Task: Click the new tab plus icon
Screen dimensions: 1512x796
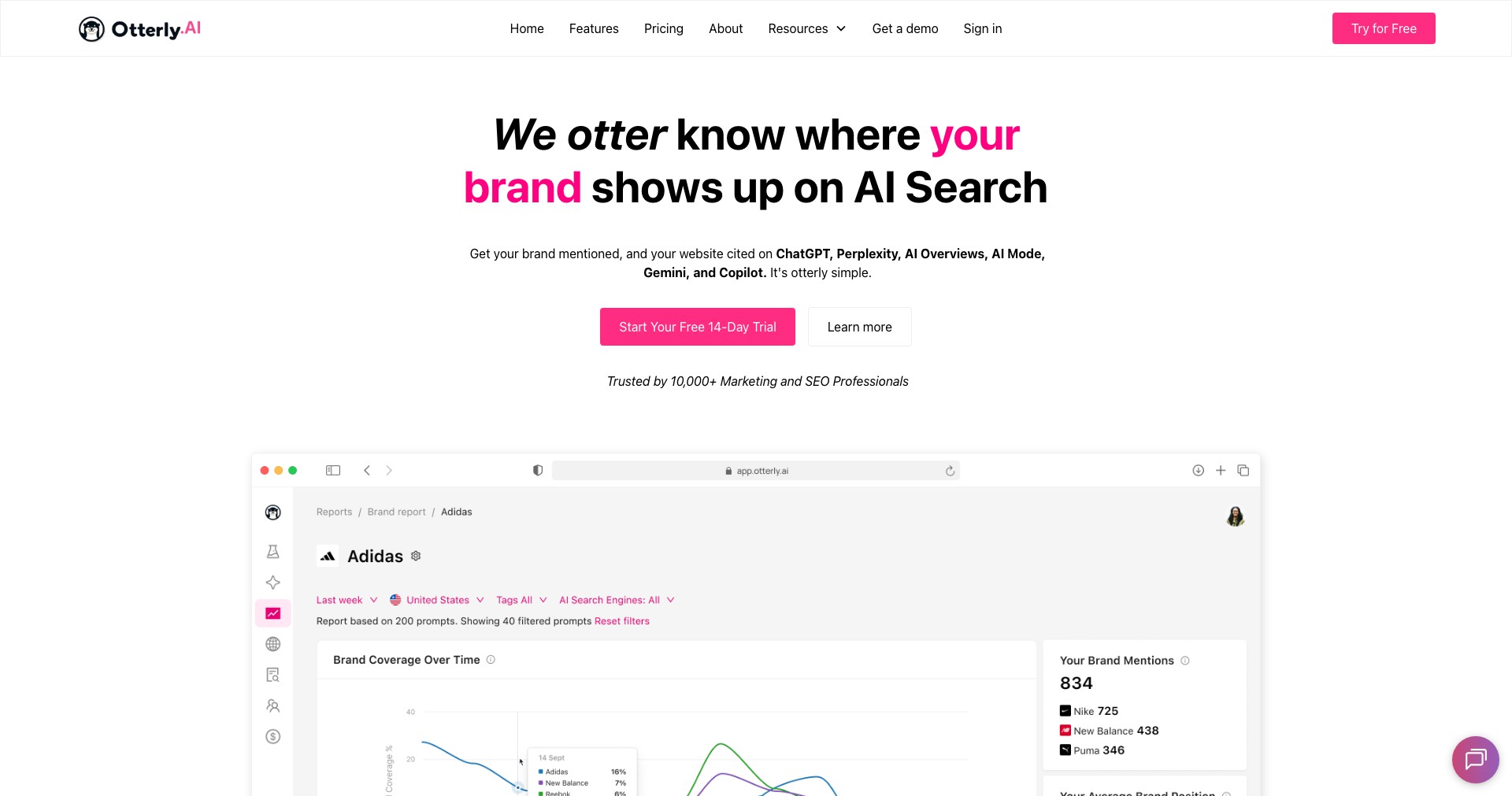Action: pos(1221,470)
